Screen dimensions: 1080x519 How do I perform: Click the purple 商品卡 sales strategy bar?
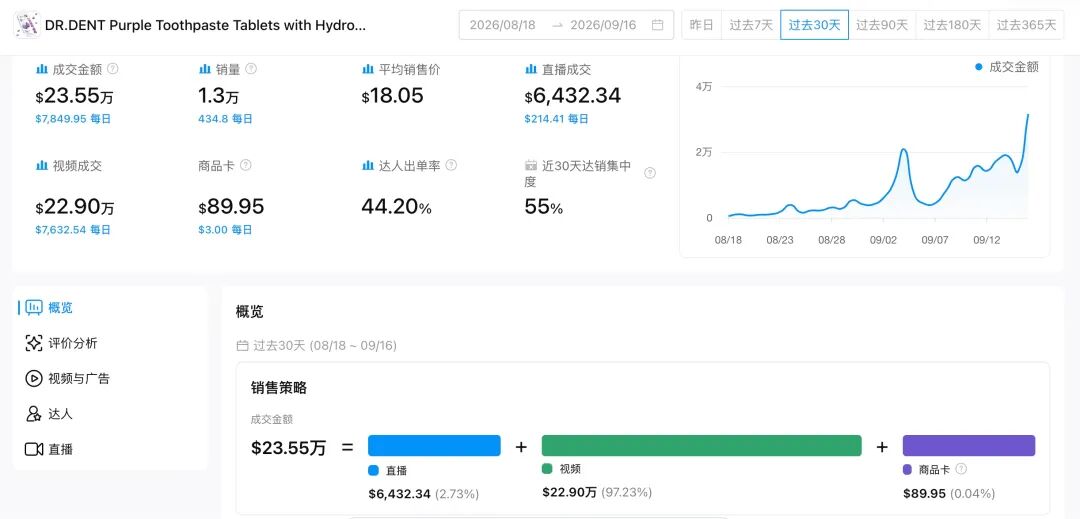968,445
